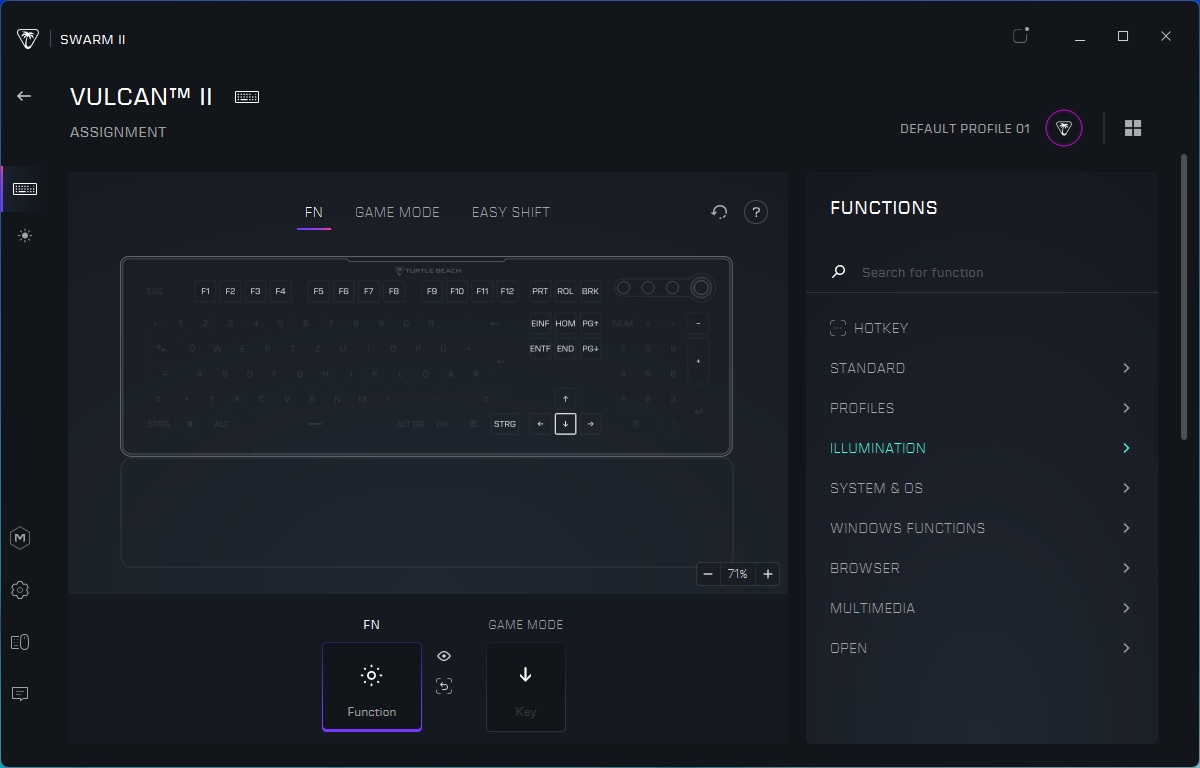Screen dimensions: 1200x768
Task: Select the PRT key on the keyboard
Action: click(540, 291)
